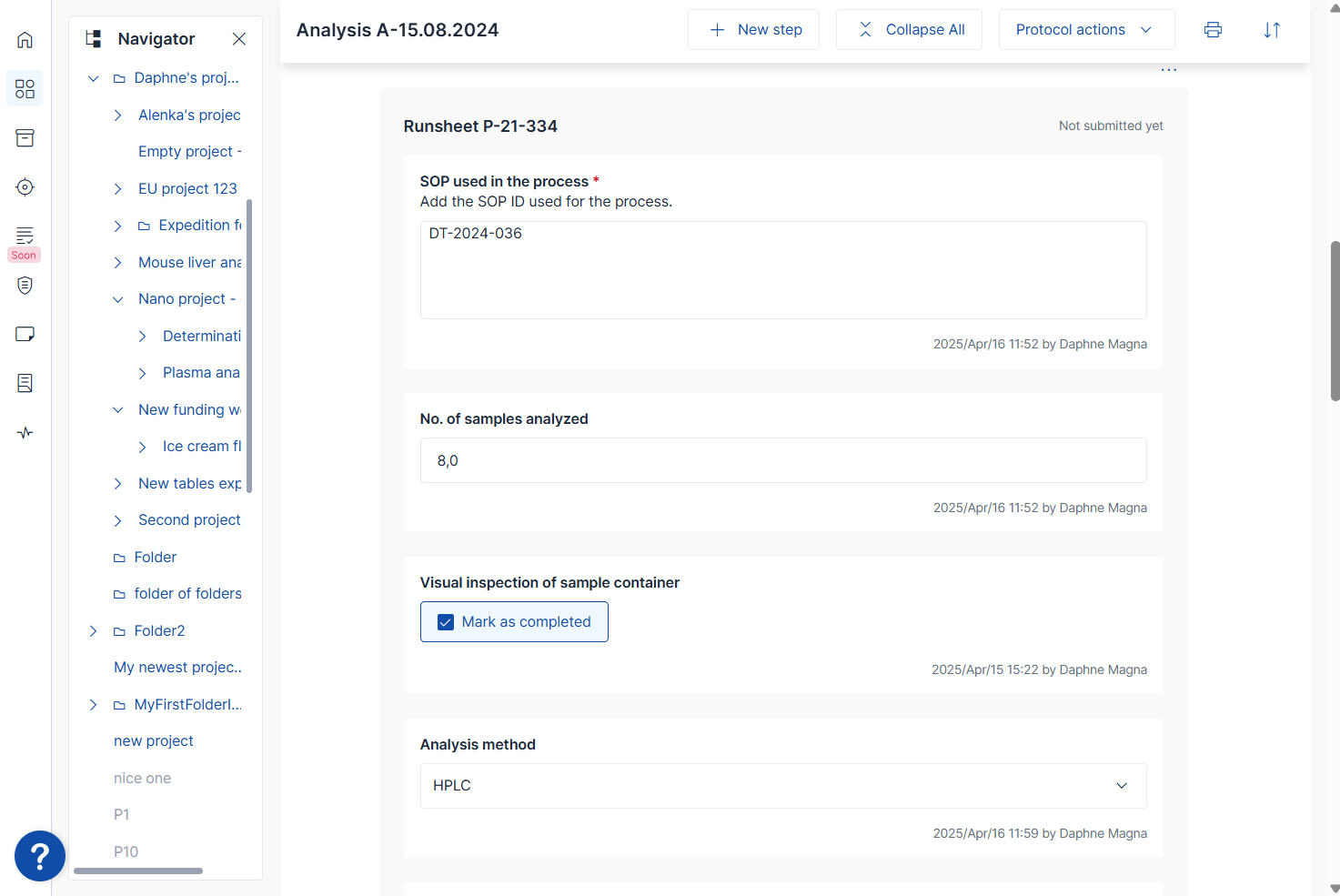Click the target icon in left sidebar
Screen dimensions: 1340x896
coord(25,187)
